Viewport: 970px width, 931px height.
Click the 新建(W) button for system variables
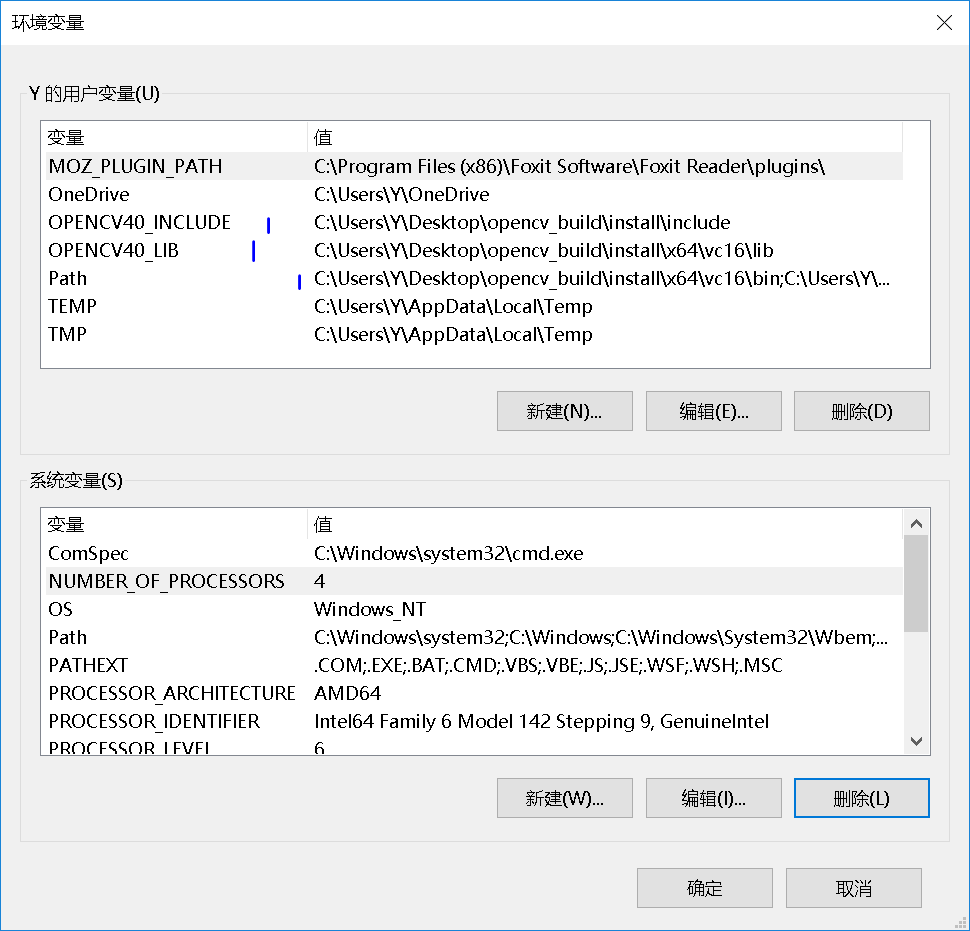(564, 798)
